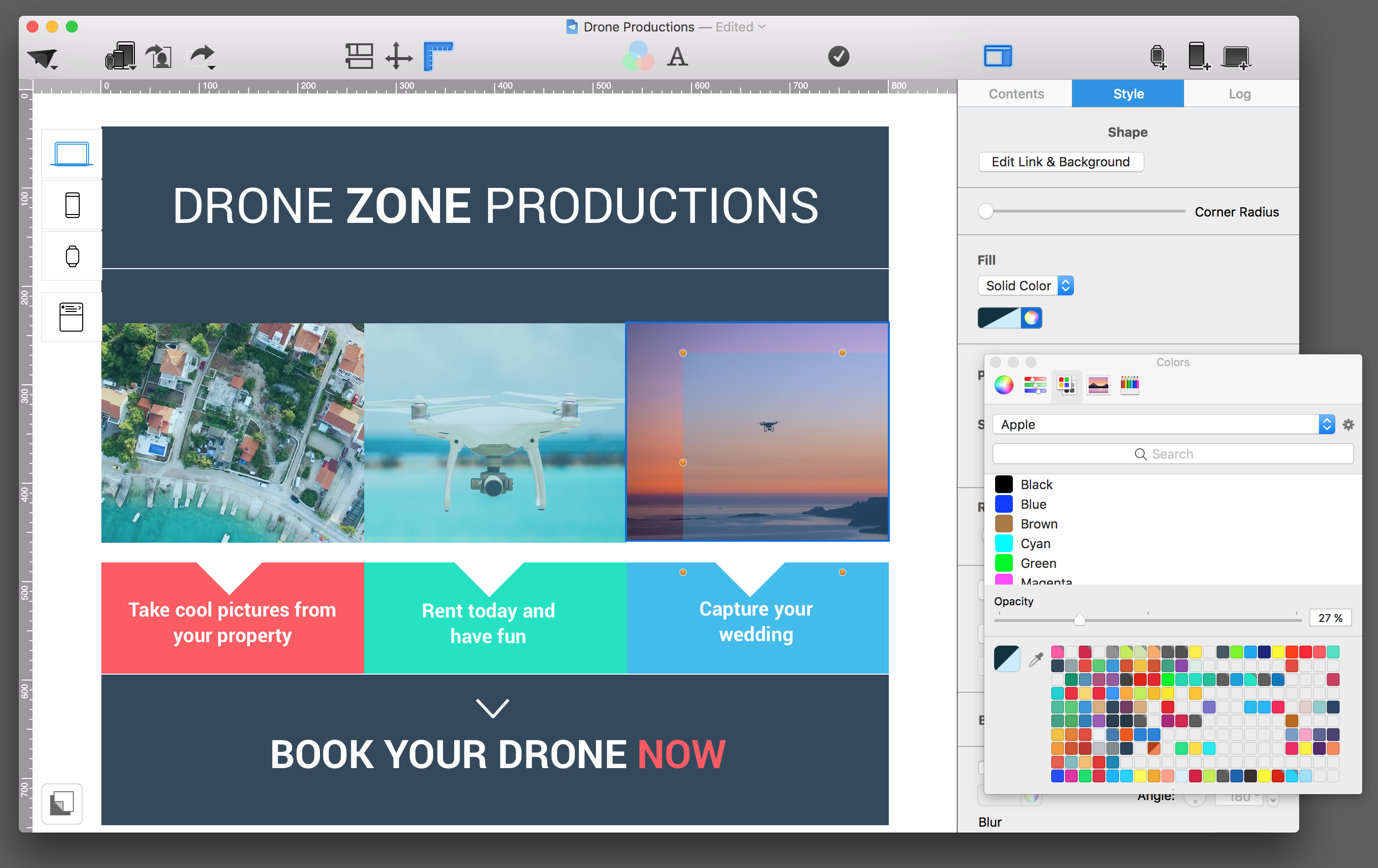This screenshot has height=868, width=1378.
Task: Click 'Take cool pictures from your property' block
Action: [x=232, y=618]
